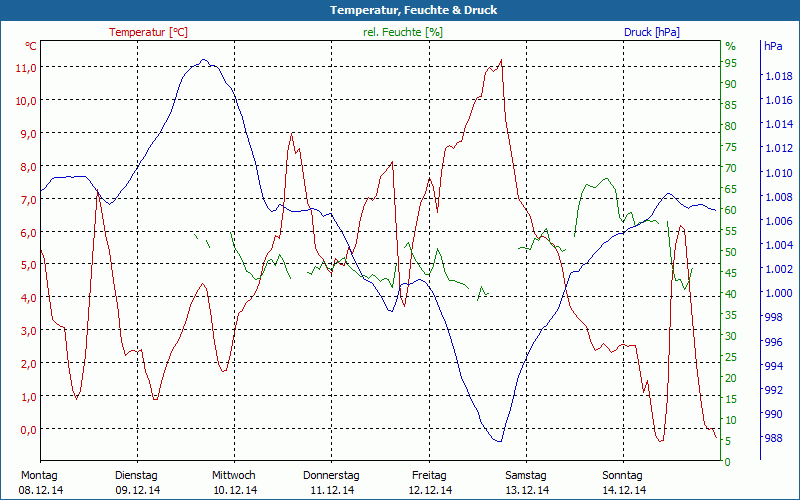Click the '°C' unit label on left axis
This screenshot has height=500, width=800.
pyautogui.click(x=31, y=46)
